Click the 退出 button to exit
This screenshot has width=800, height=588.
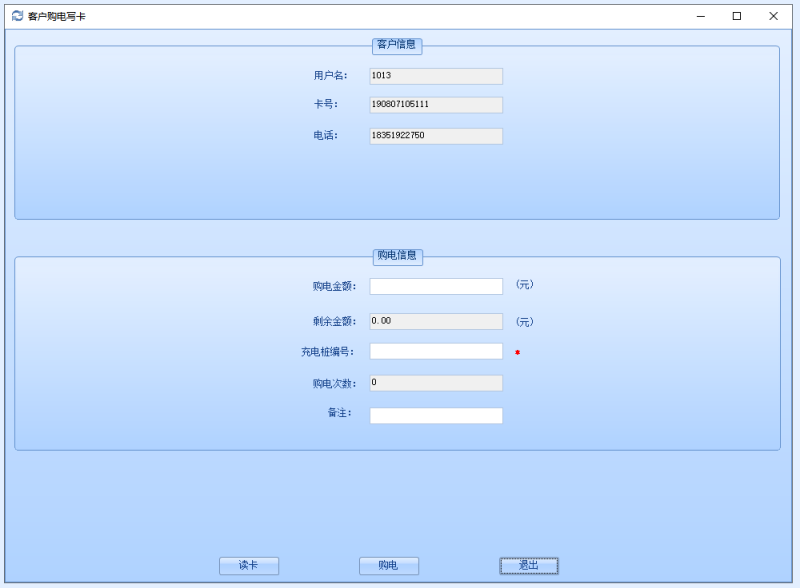coord(529,566)
